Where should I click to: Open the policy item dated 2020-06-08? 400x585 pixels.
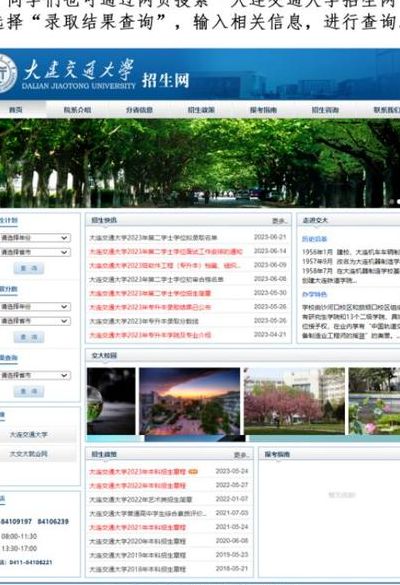(x=137, y=541)
